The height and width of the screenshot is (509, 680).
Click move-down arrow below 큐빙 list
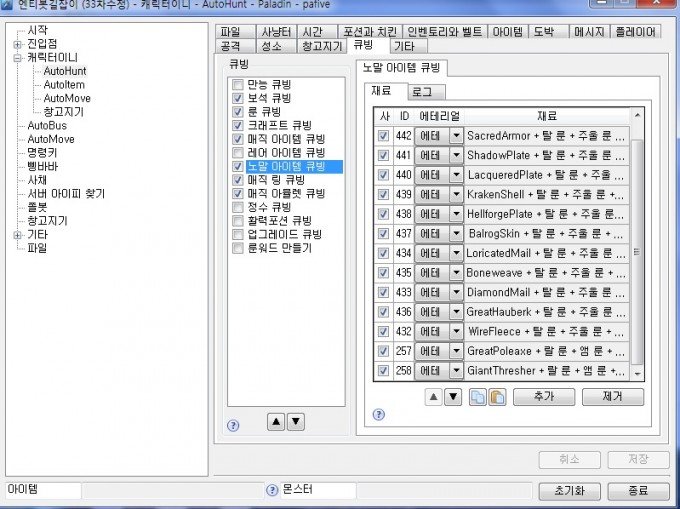pyautogui.click(x=295, y=421)
